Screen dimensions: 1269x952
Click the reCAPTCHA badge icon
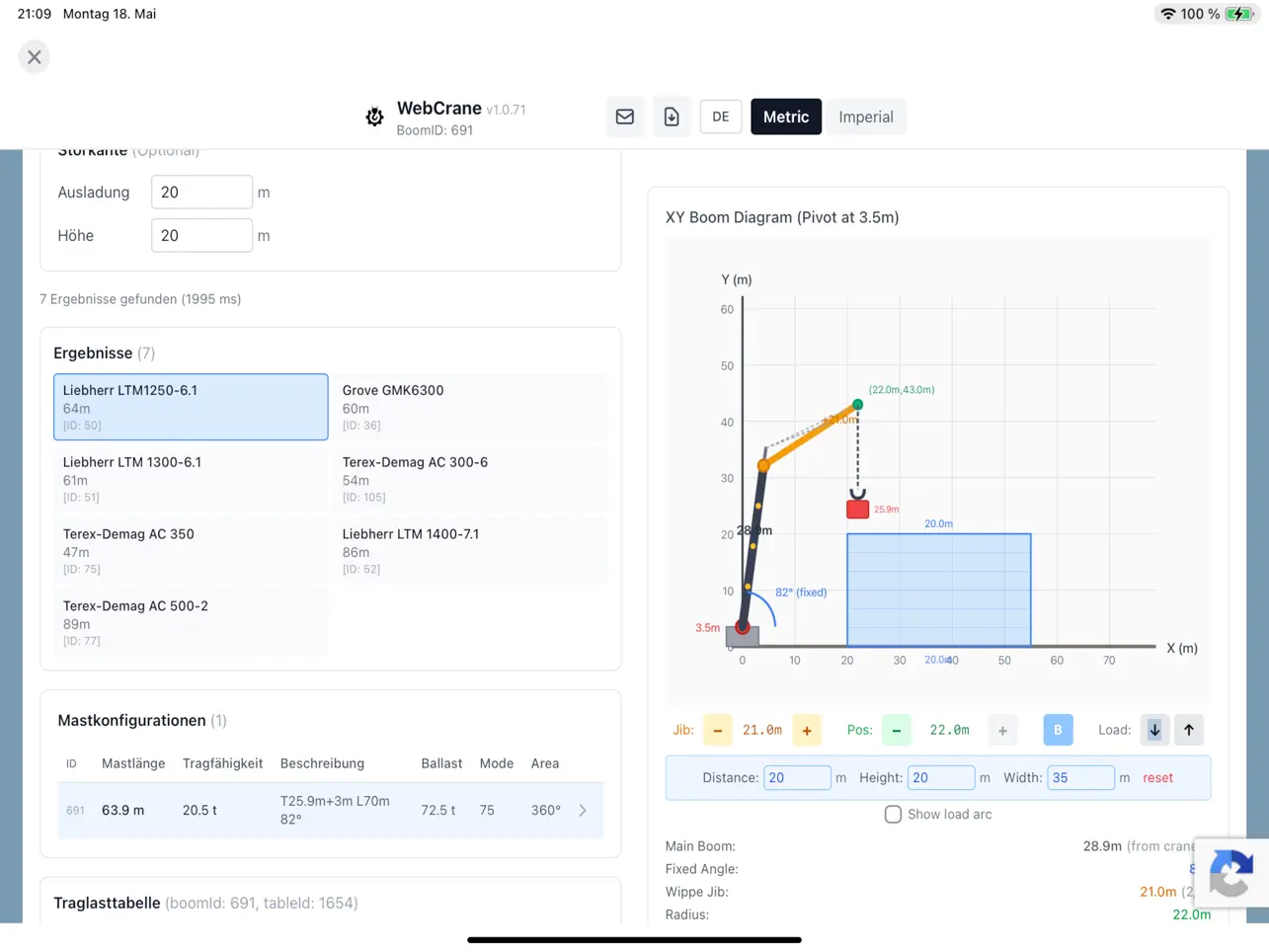1230,873
